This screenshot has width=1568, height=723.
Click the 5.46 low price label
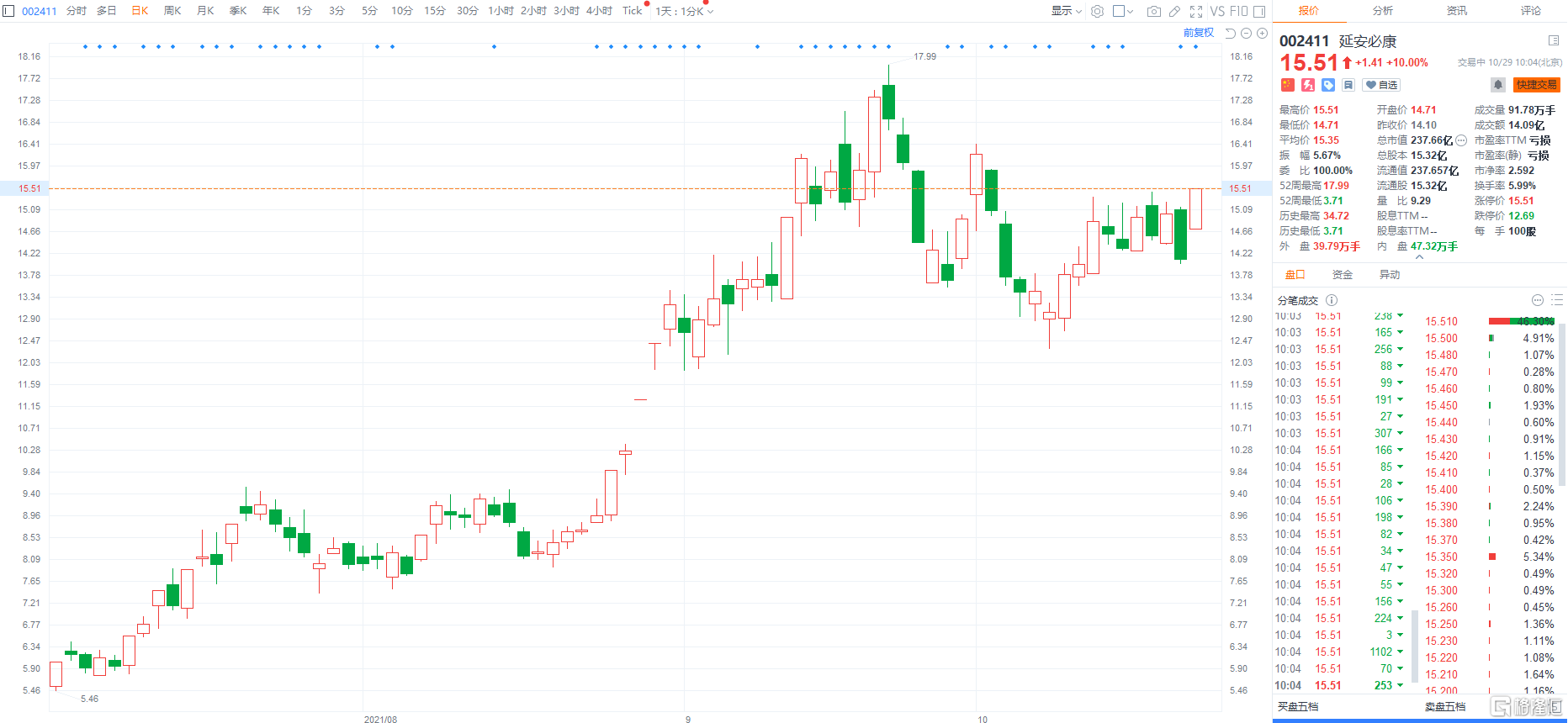[x=89, y=699]
